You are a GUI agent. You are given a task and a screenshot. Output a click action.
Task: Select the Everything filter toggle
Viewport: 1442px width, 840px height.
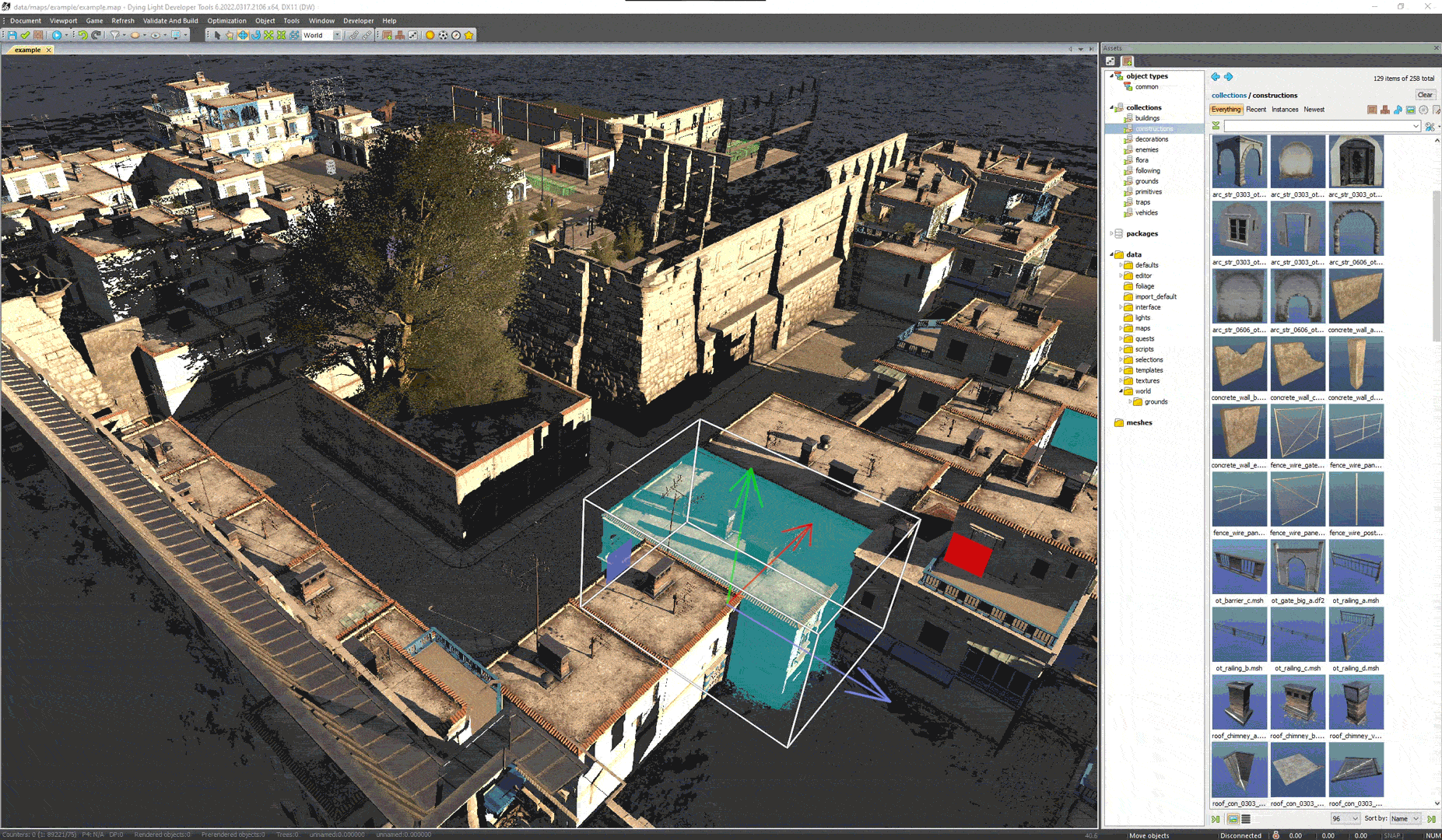[1226, 110]
